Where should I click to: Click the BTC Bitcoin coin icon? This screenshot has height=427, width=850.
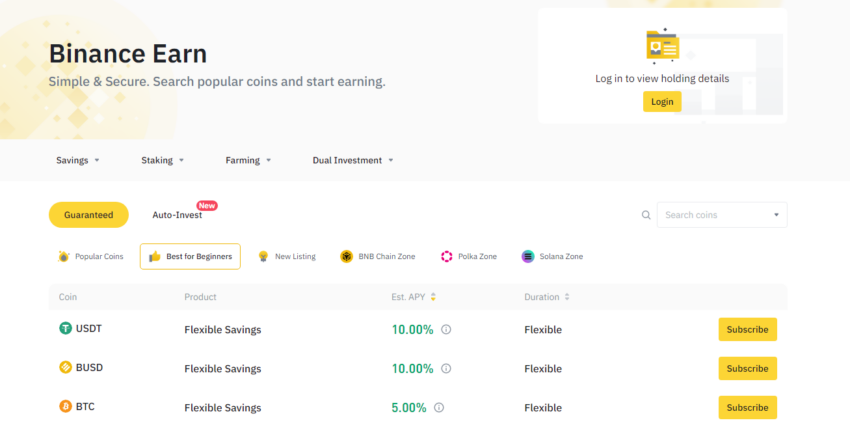point(65,406)
